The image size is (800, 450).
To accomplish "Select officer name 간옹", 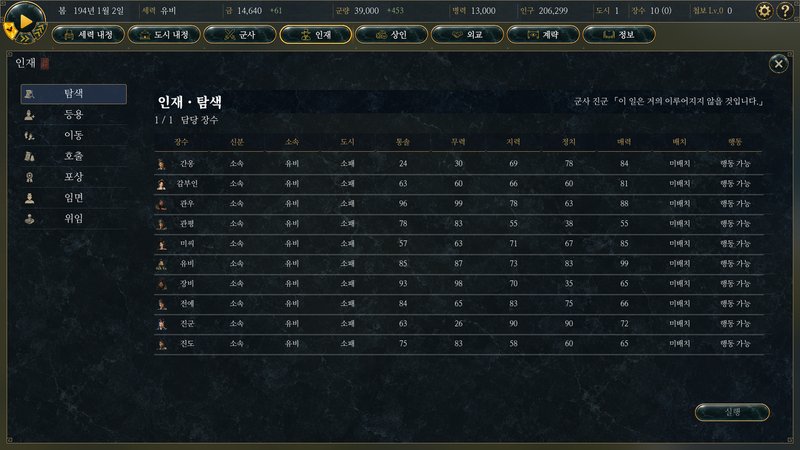I will click(x=187, y=164).
